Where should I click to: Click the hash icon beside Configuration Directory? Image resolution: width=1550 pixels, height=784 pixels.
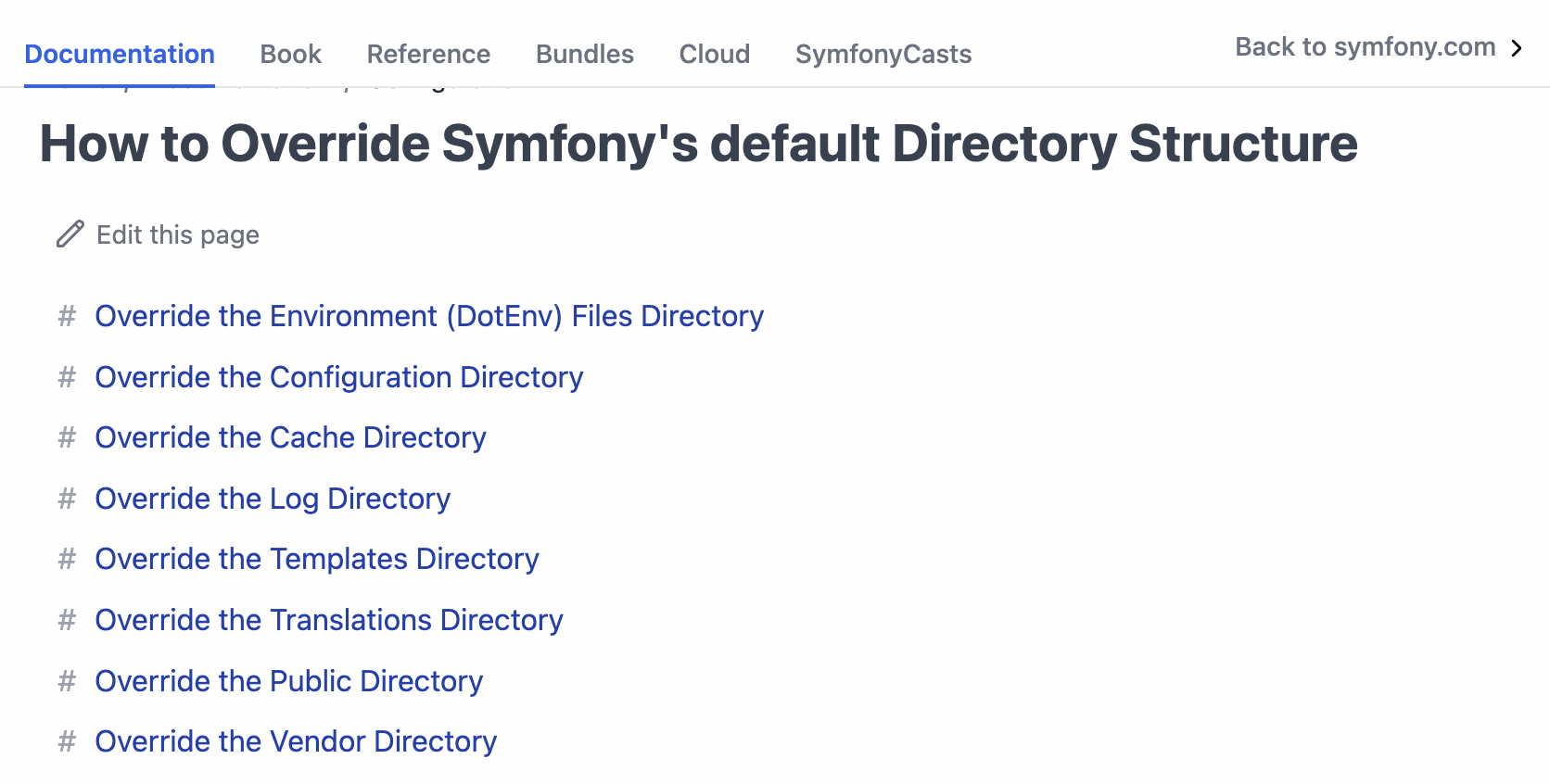pos(67,377)
